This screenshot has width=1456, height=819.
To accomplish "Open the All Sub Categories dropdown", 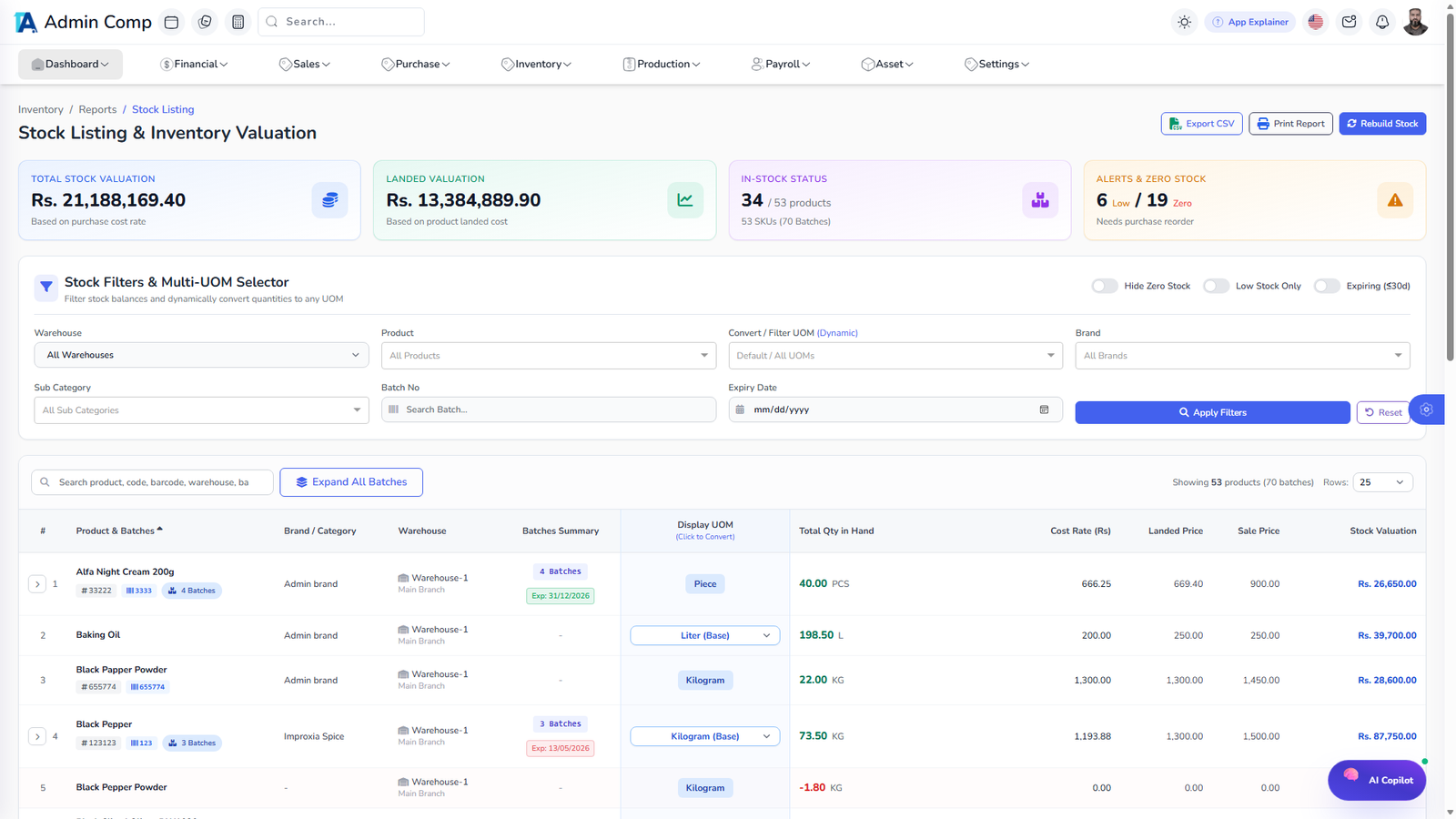I will point(201,410).
